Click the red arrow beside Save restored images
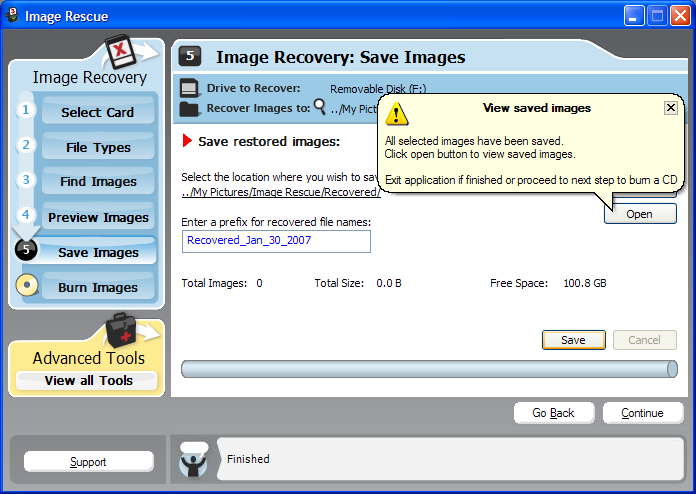 (187, 141)
